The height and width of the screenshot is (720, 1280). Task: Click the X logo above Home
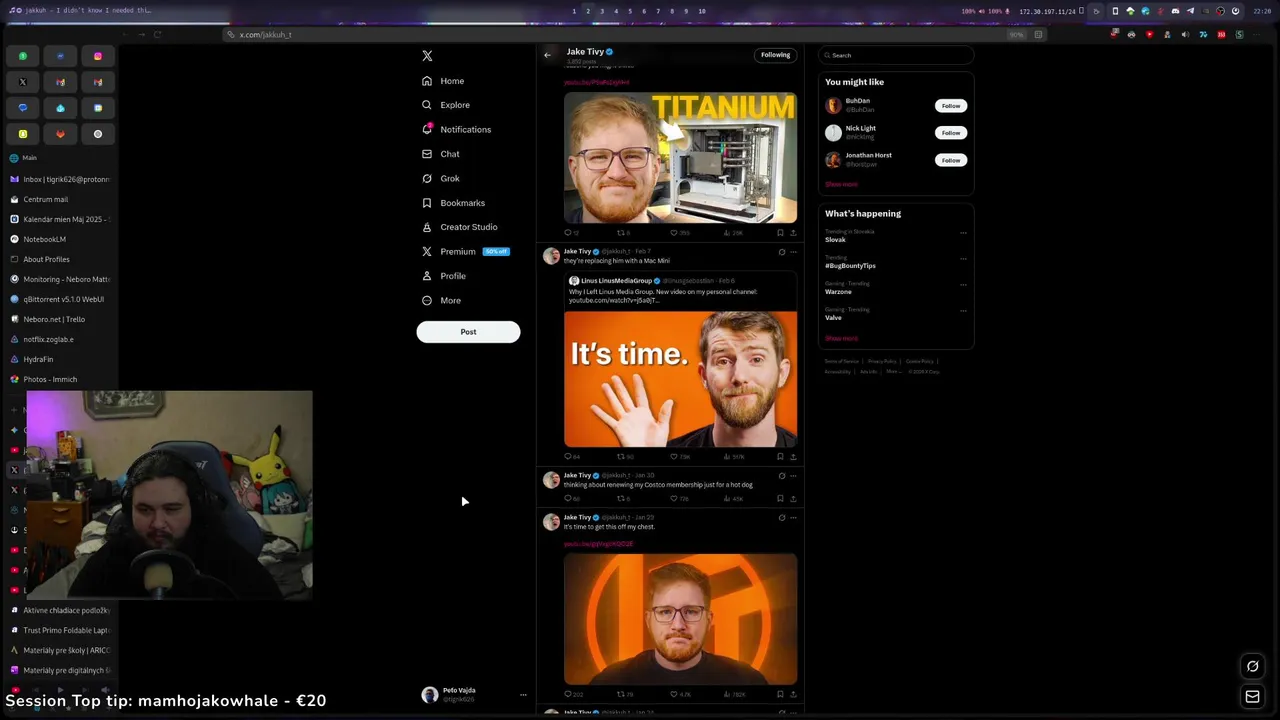click(427, 56)
